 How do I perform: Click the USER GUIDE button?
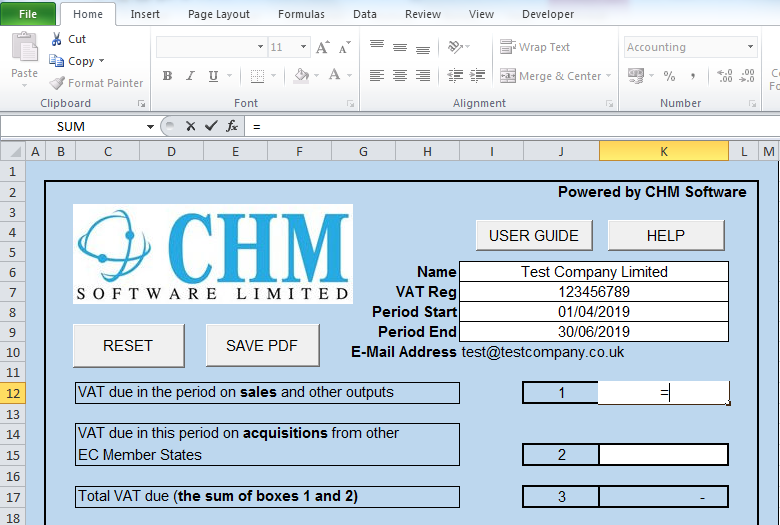pos(533,236)
